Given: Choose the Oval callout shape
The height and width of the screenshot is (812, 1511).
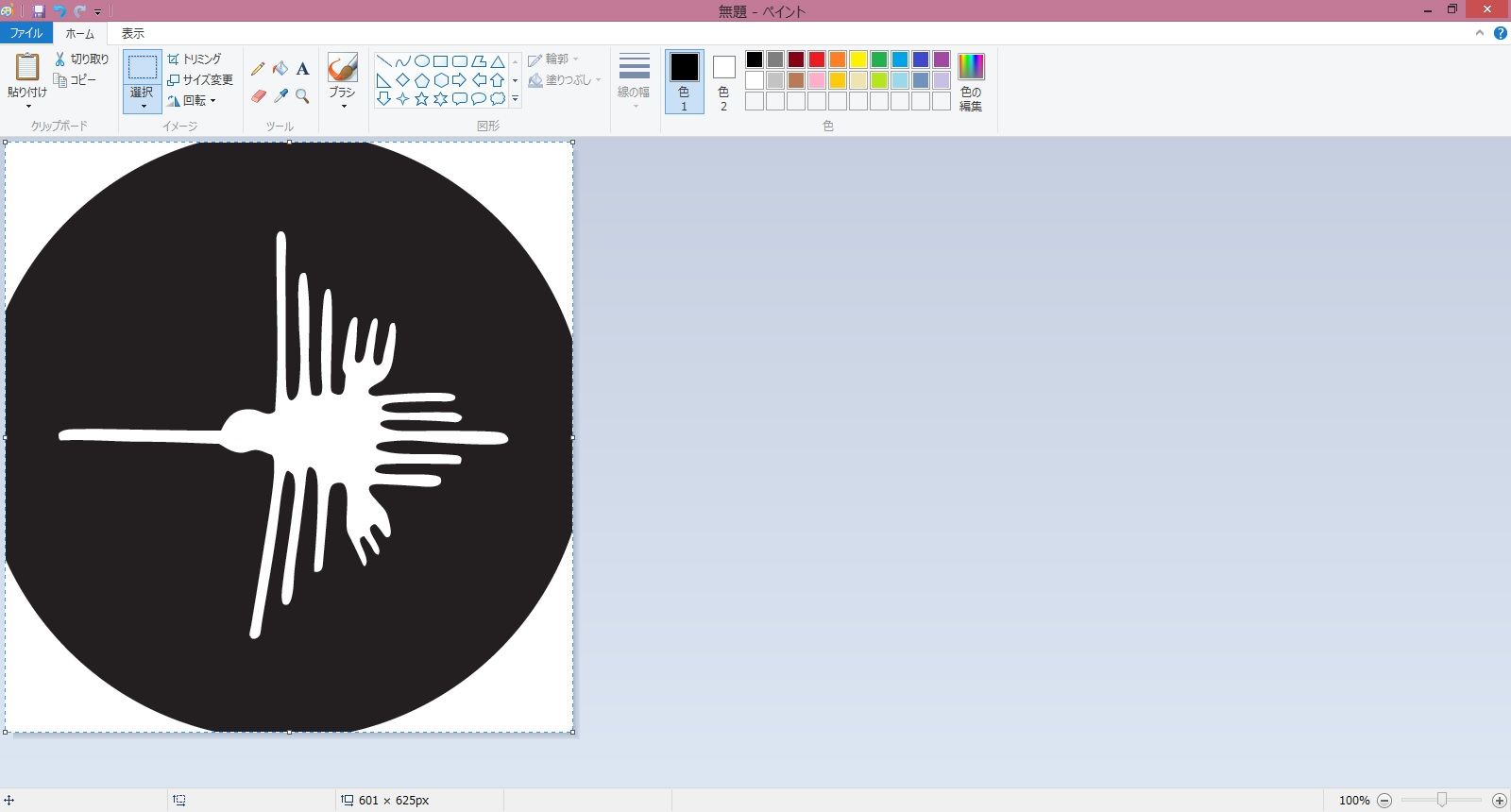Looking at the screenshot, I should (479, 99).
